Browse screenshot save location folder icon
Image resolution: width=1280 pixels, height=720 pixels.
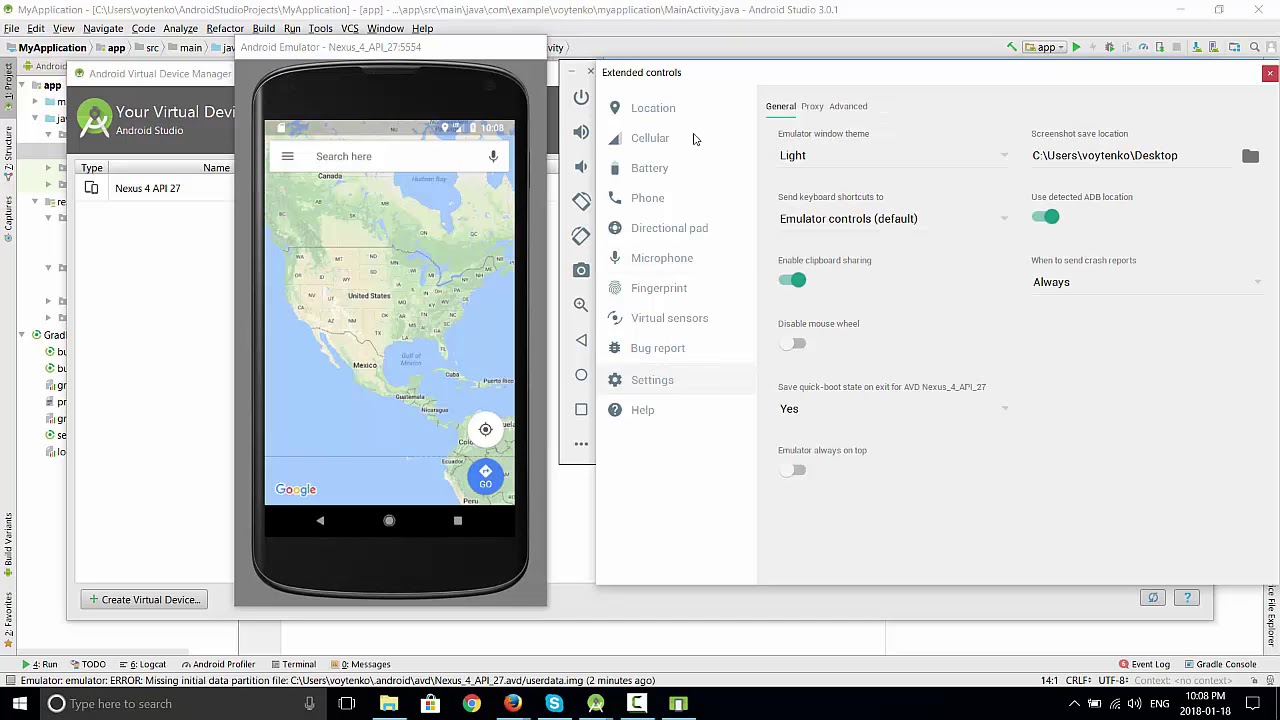[x=1250, y=155]
